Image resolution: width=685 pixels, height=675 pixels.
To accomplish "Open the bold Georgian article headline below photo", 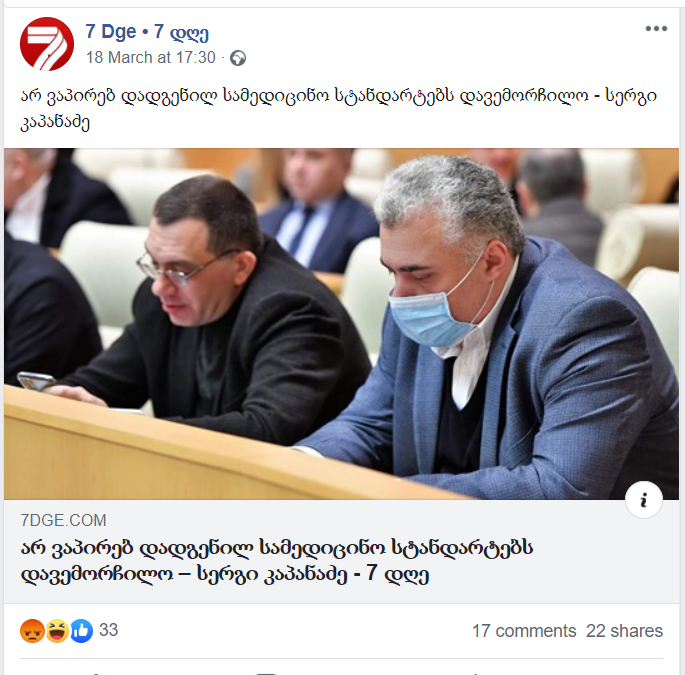I will [x=277, y=561].
